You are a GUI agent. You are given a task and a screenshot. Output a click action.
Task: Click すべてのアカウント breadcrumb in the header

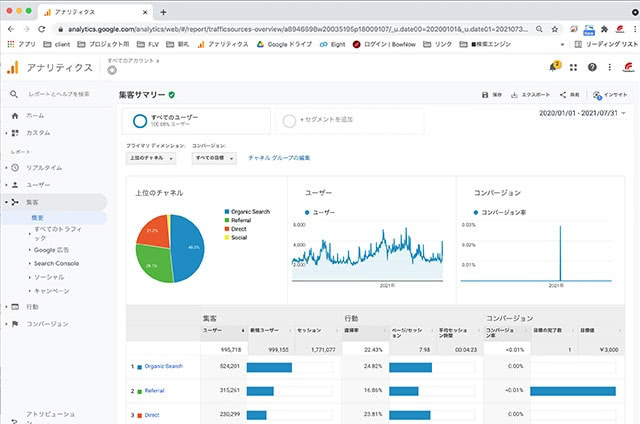click(131, 60)
